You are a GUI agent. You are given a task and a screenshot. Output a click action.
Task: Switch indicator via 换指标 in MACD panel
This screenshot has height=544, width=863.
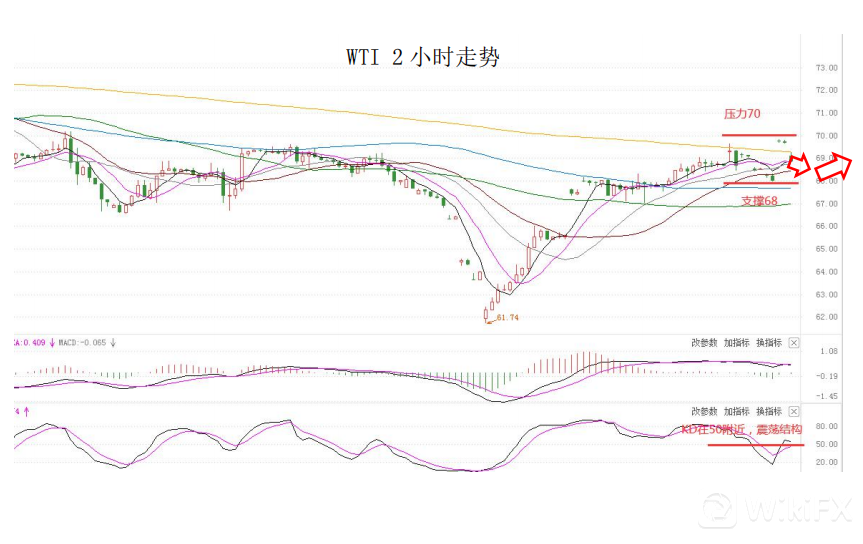pyautogui.click(x=768, y=342)
